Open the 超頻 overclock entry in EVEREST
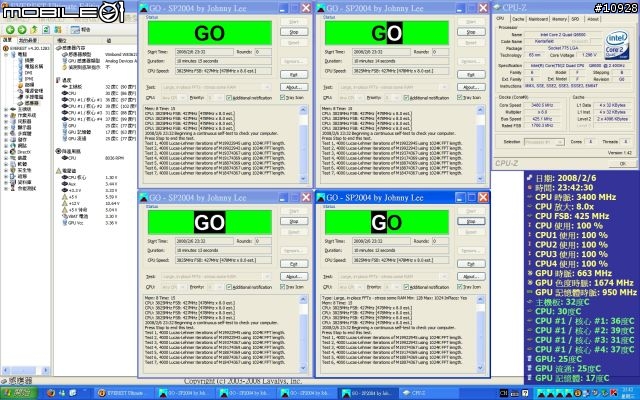The height and width of the screenshot is (400, 640). point(27,85)
